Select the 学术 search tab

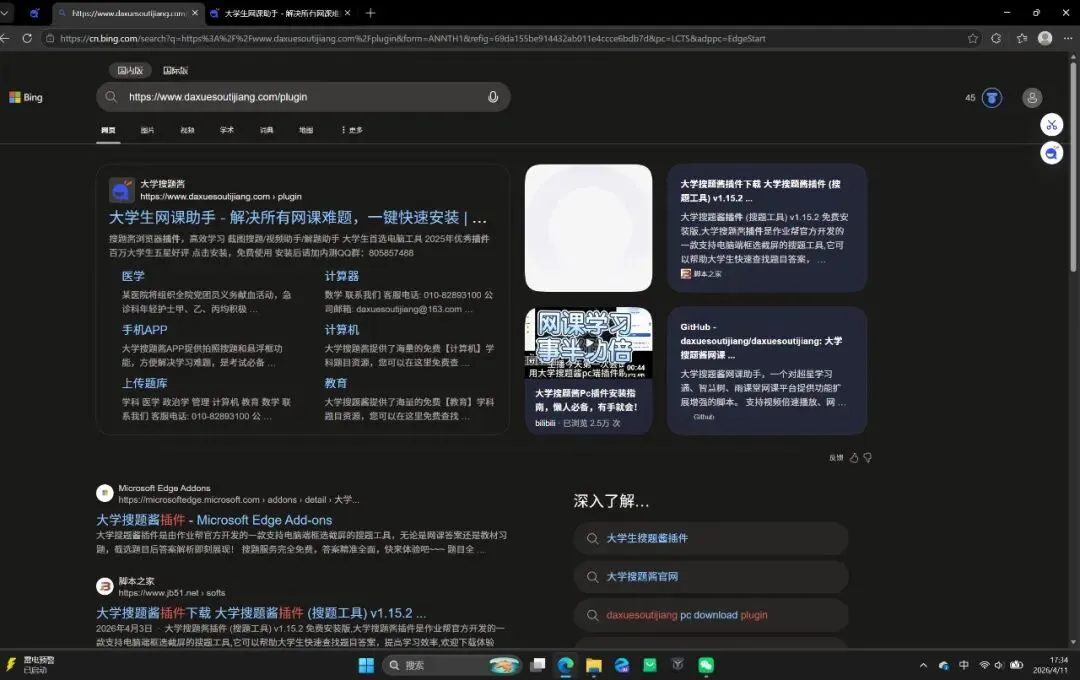pyautogui.click(x=227, y=130)
